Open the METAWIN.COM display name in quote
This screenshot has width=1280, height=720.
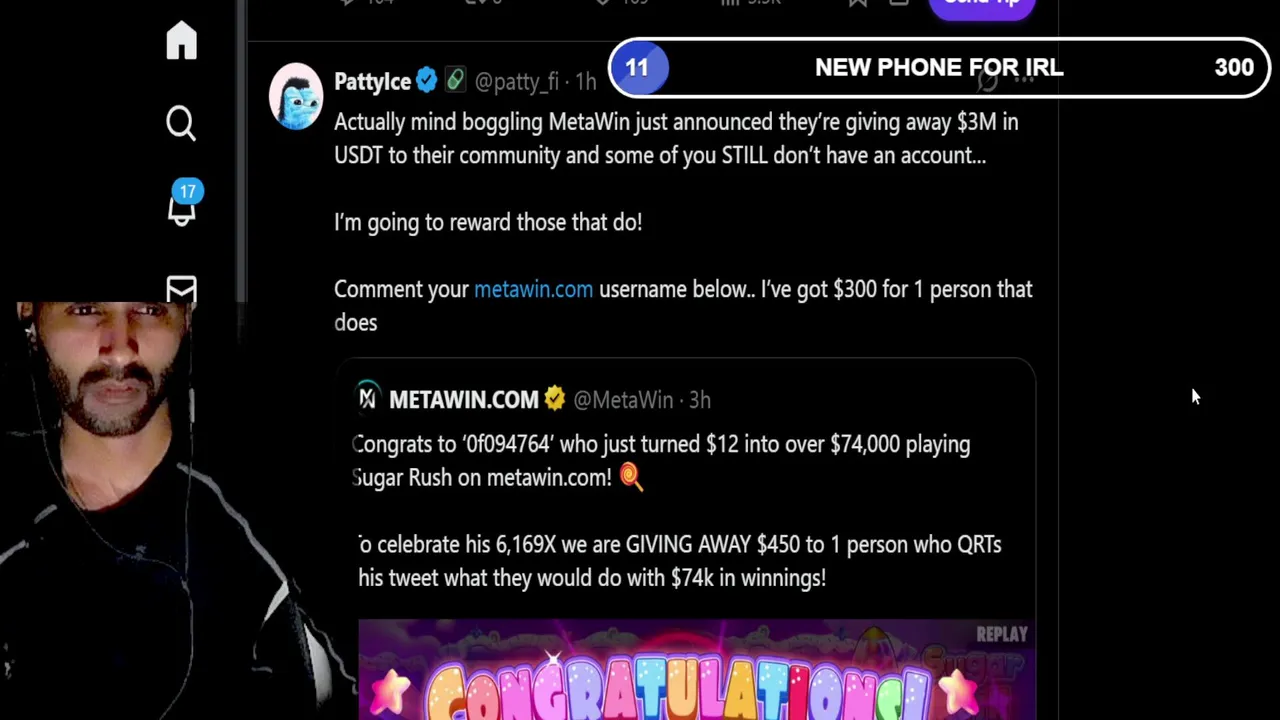(463, 400)
